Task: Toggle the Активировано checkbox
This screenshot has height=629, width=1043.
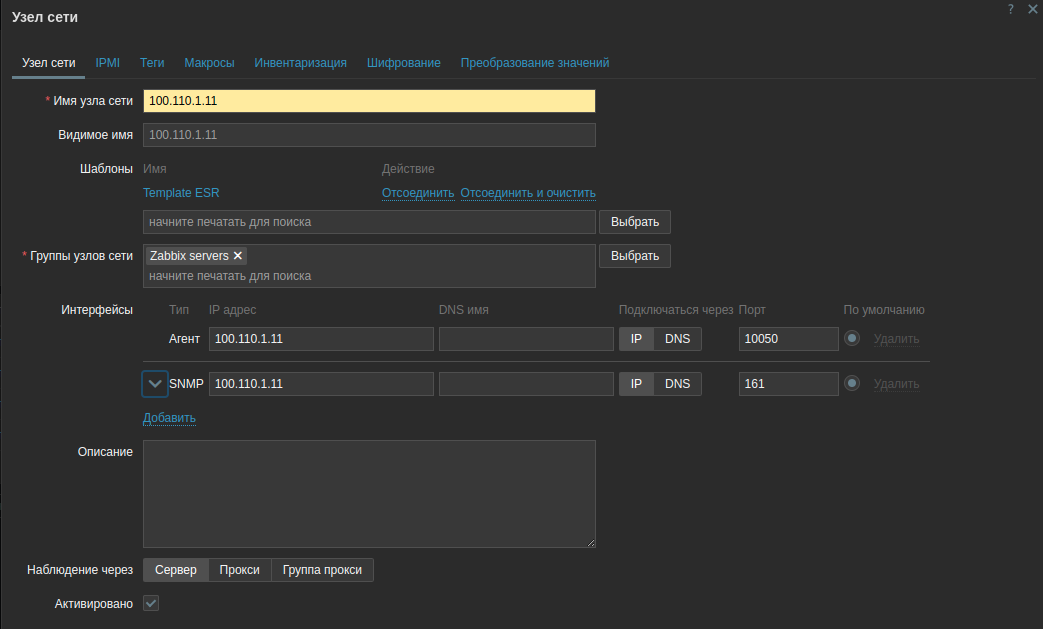Action: [151, 603]
